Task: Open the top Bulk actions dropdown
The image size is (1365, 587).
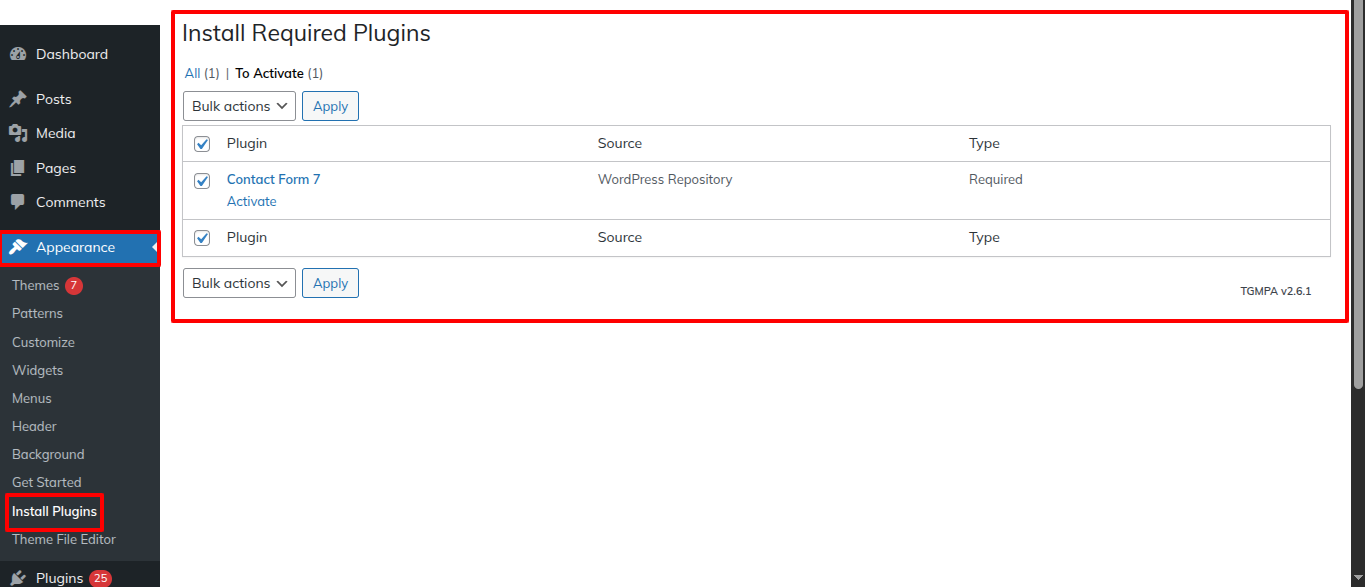Action: coord(239,106)
